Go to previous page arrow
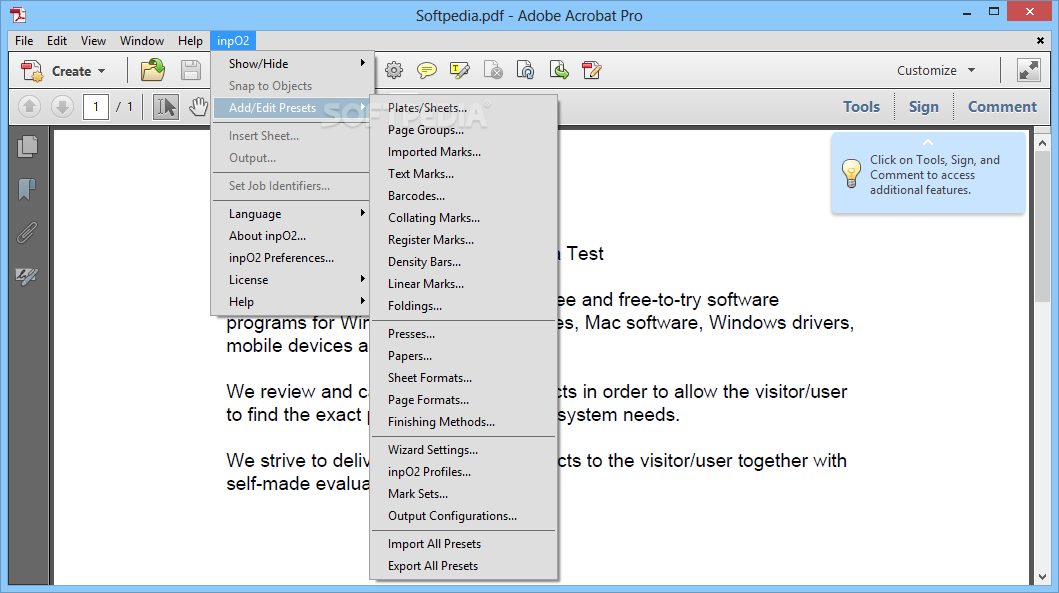Image resolution: width=1059 pixels, height=593 pixels. coord(29,107)
